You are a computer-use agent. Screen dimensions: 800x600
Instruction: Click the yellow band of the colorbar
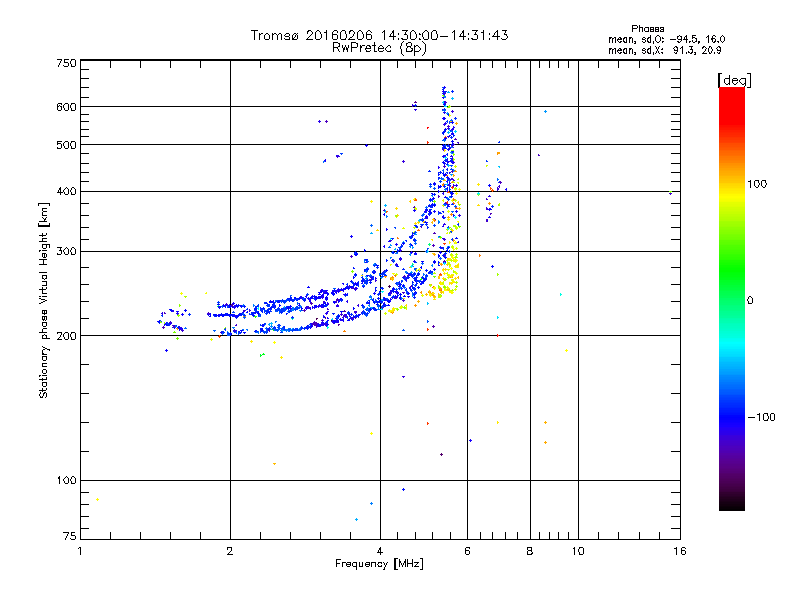(x=732, y=196)
